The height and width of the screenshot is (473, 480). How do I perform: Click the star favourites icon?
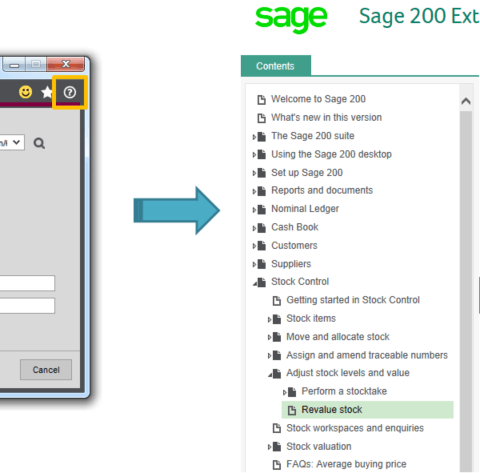tap(47, 92)
